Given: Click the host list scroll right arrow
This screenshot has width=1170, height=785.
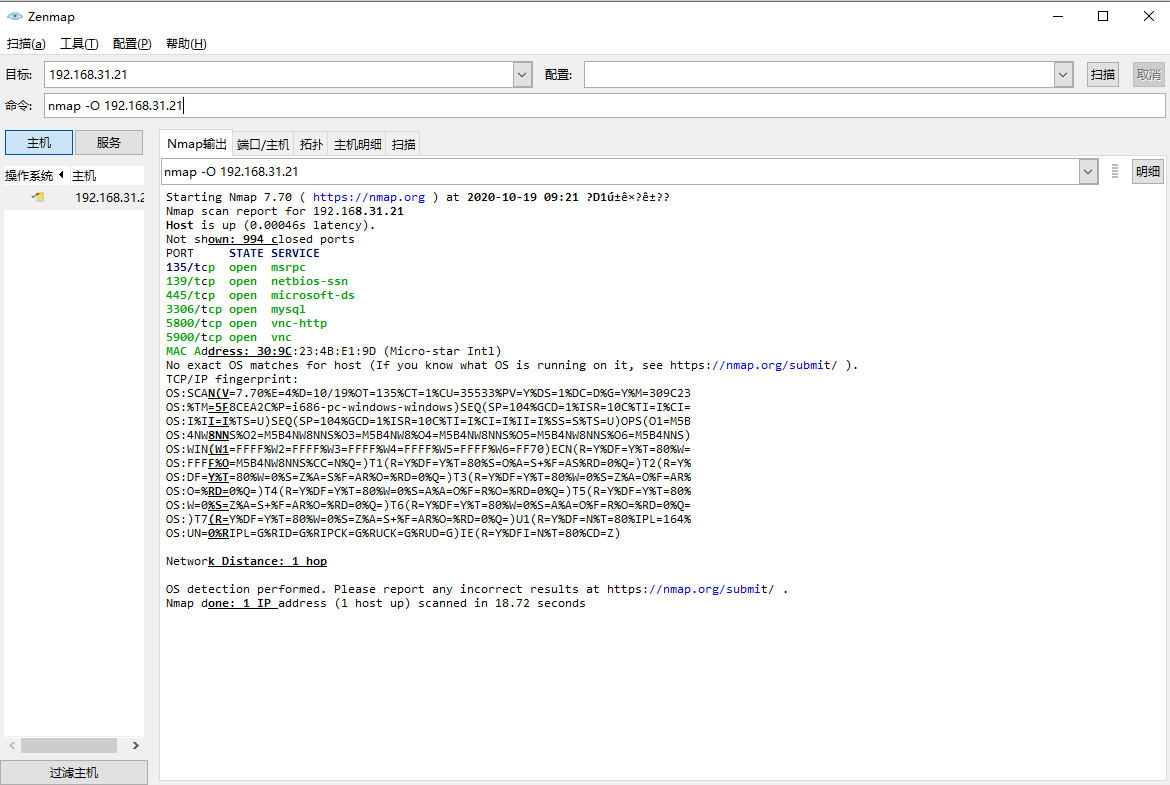Looking at the screenshot, I should pos(135,745).
